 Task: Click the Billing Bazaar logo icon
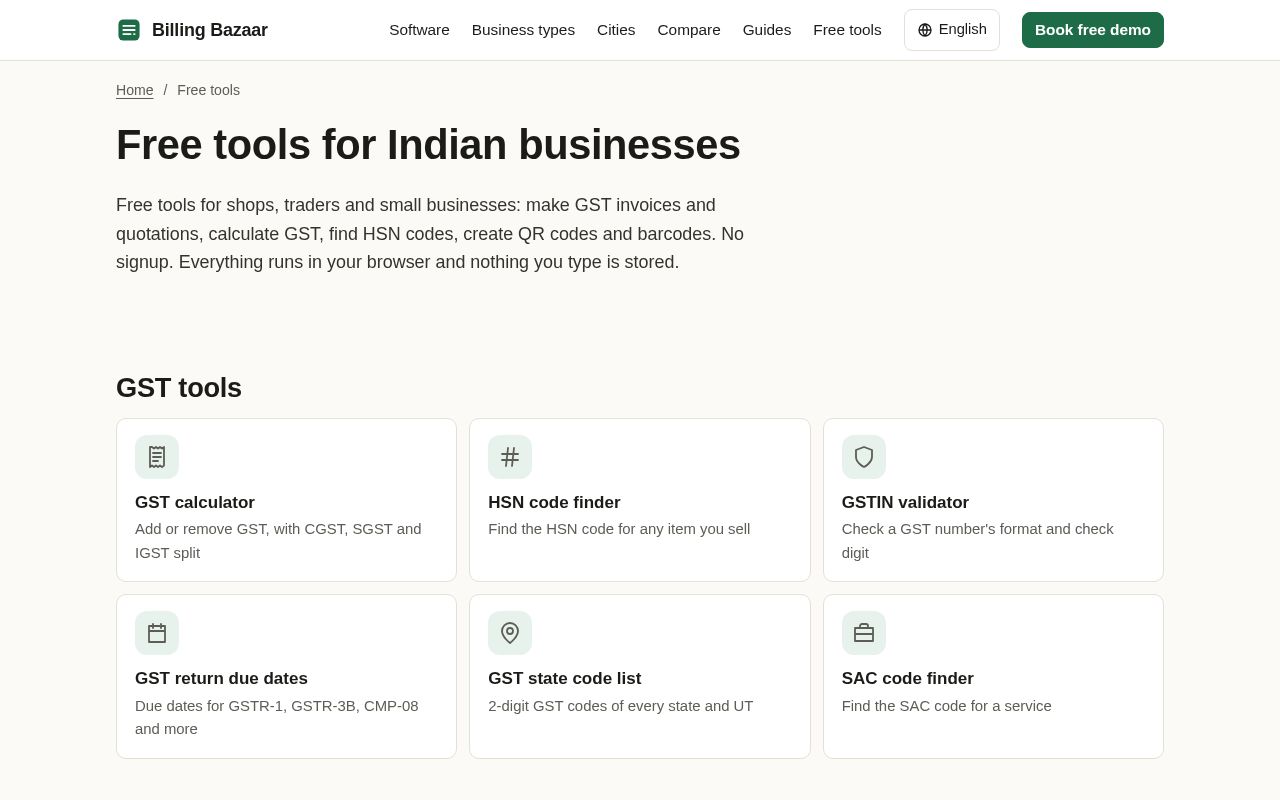click(129, 30)
